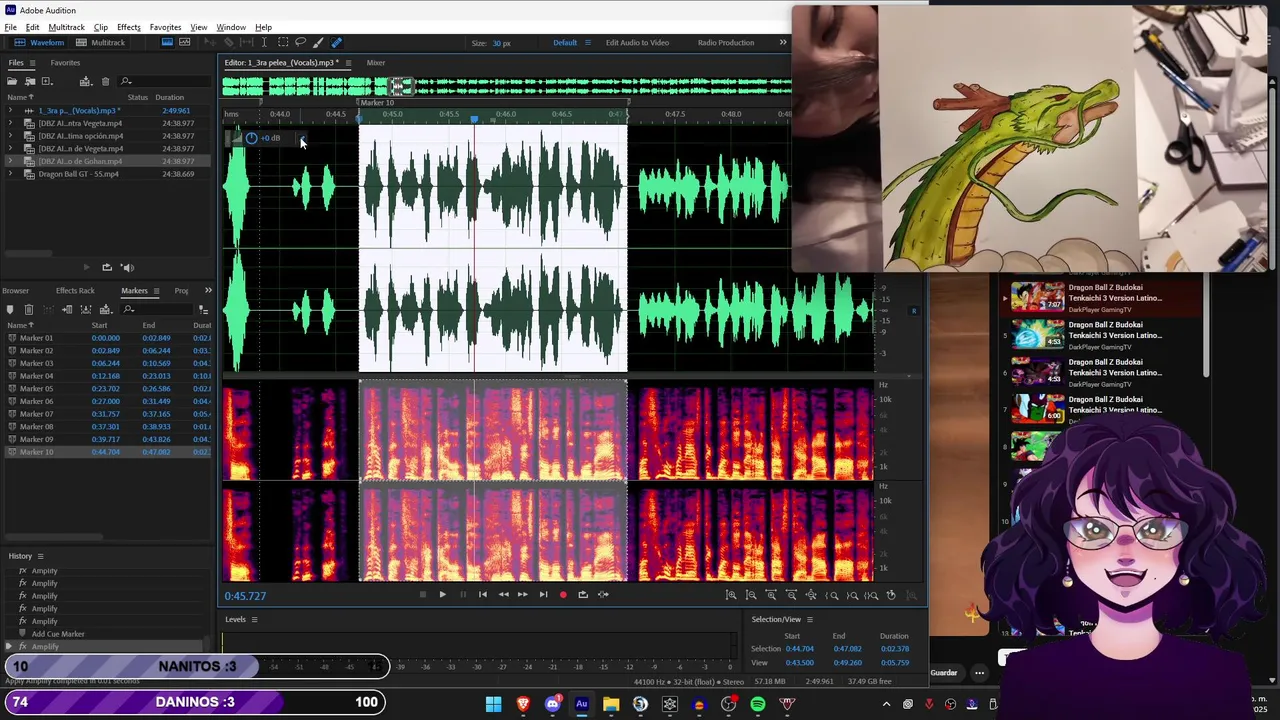Click the Play button in transport controls
Screen dimensions: 1280x720
pyautogui.click(x=442, y=594)
